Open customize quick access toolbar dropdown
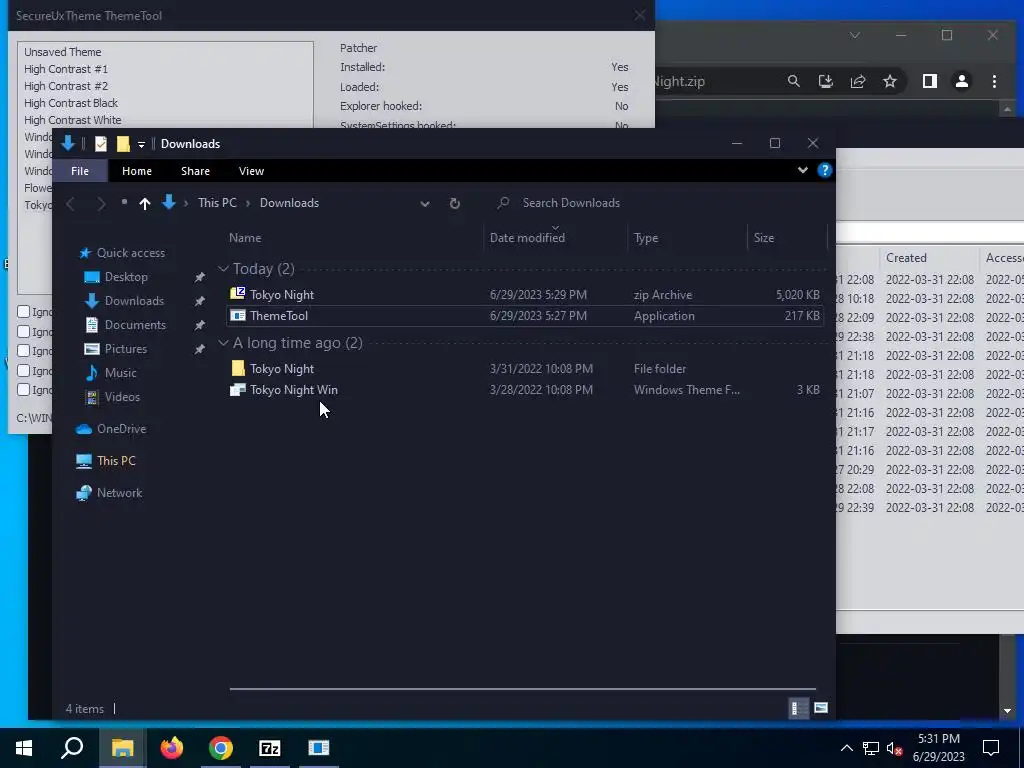Screen dimensions: 1024x768 point(141,144)
